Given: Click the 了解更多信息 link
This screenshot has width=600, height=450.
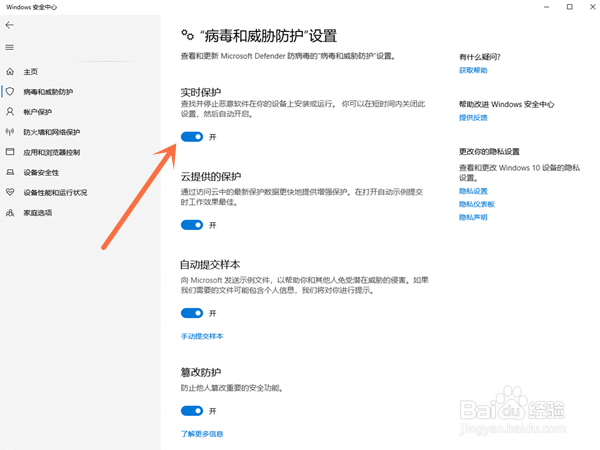Looking at the screenshot, I should click(202, 434).
